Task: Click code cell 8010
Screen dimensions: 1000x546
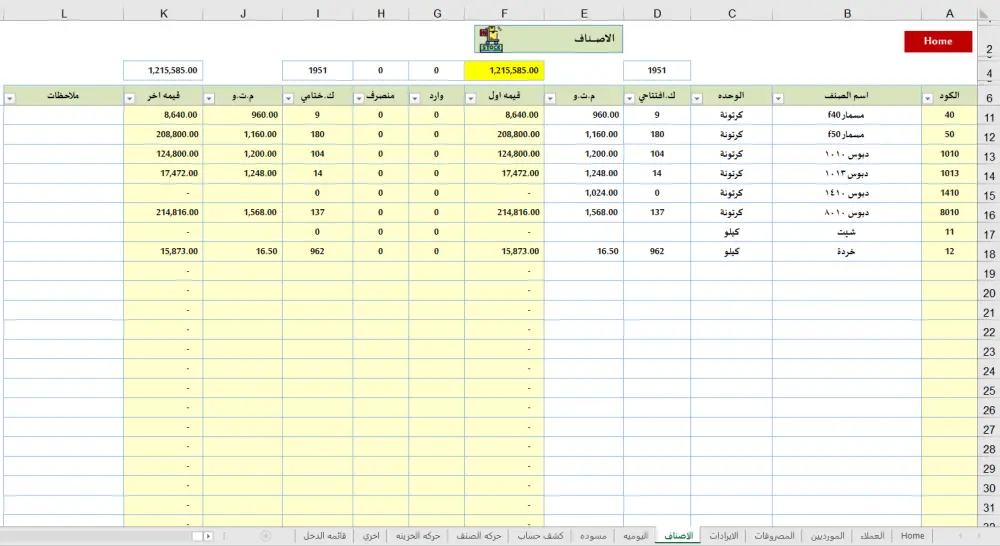Action: [x=950, y=212]
